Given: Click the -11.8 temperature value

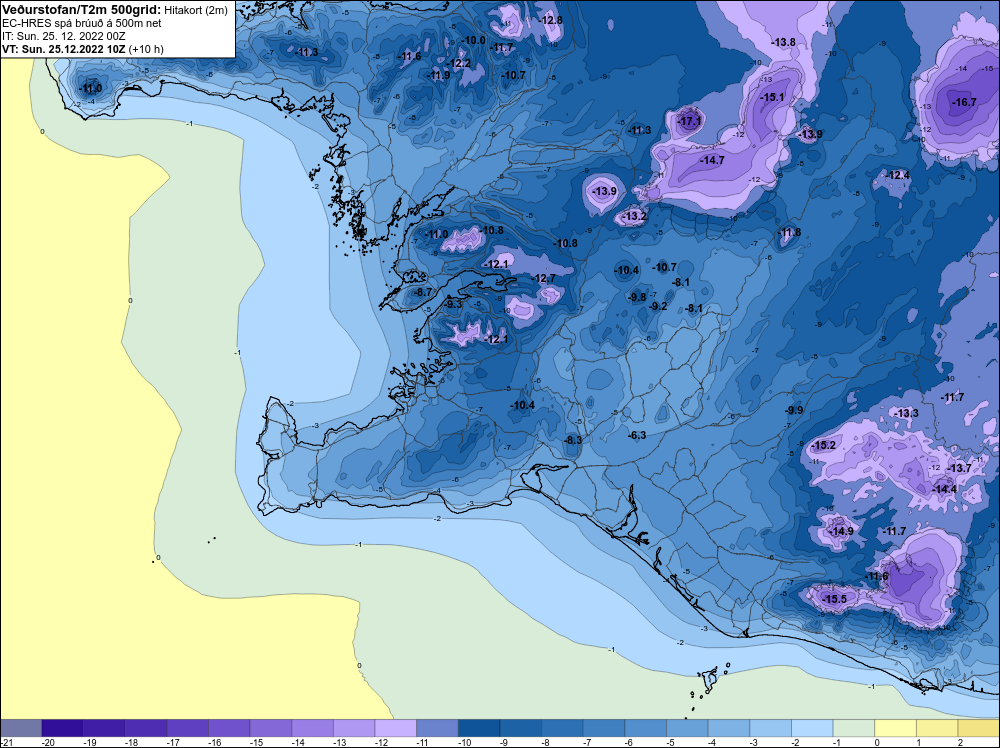Looking at the screenshot, I should coord(790,232).
